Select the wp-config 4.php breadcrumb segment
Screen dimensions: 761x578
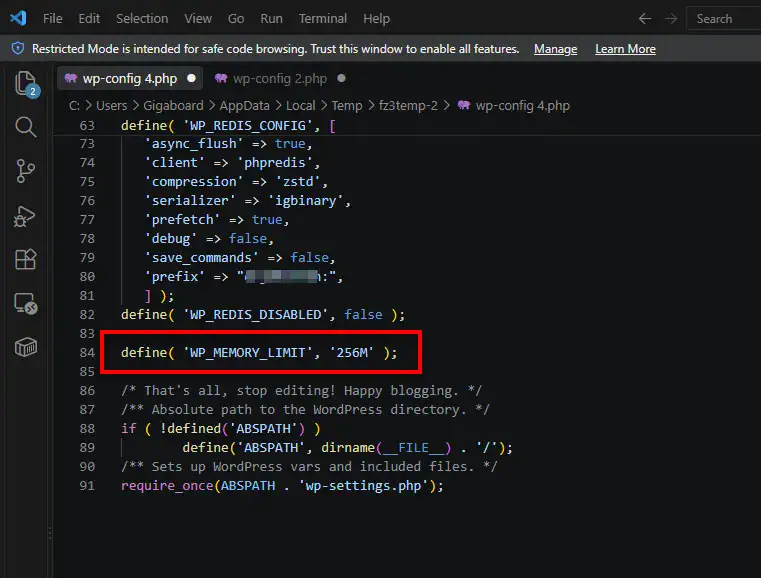click(x=522, y=105)
